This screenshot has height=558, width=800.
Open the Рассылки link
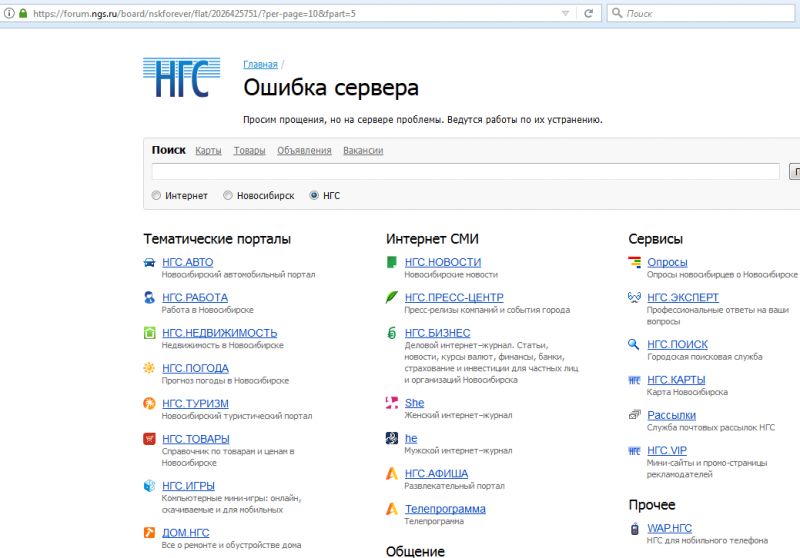coord(671,415)
